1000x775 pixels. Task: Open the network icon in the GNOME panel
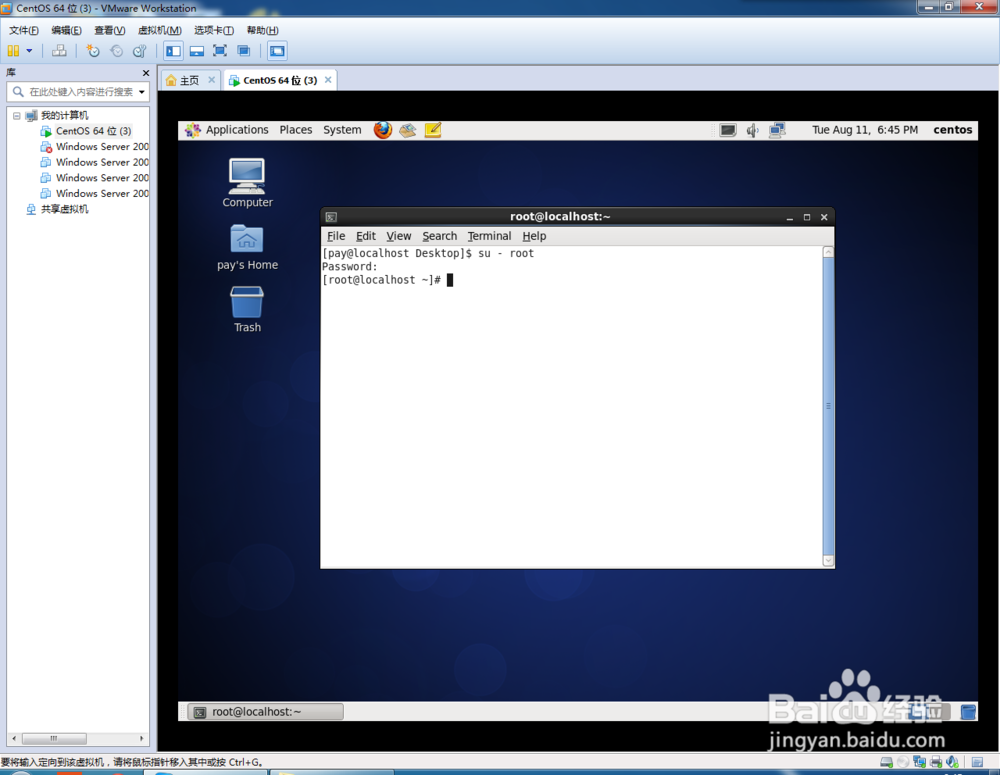click(x=778, y=130)
